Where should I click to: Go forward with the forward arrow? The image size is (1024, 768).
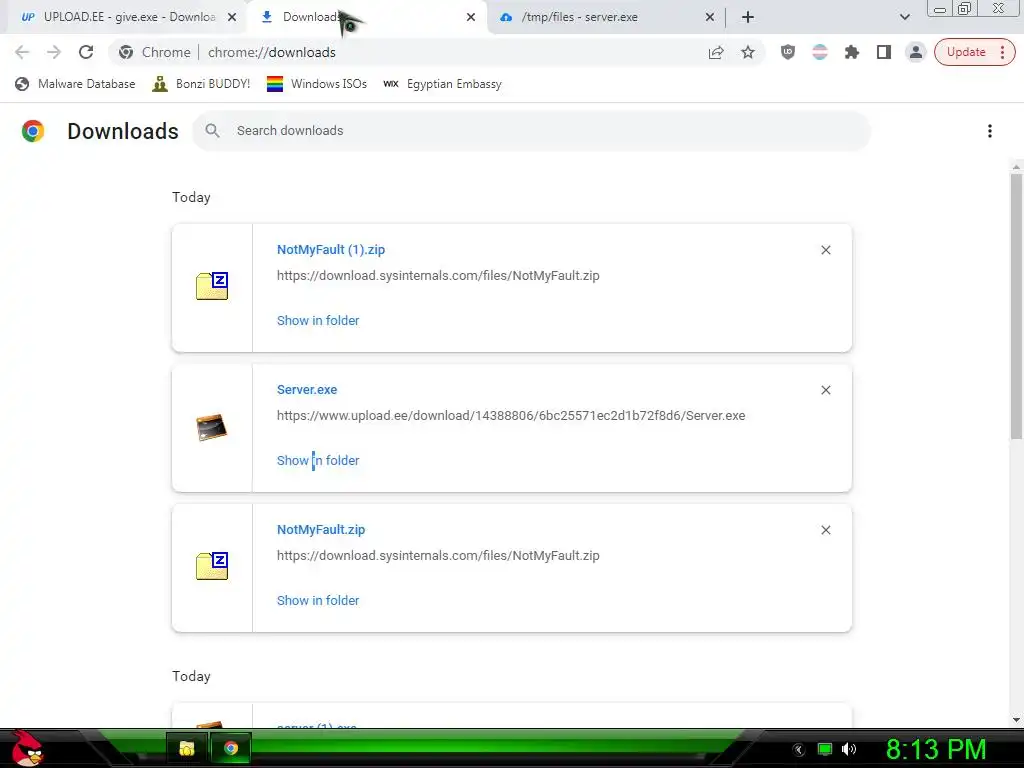point(54,52)
